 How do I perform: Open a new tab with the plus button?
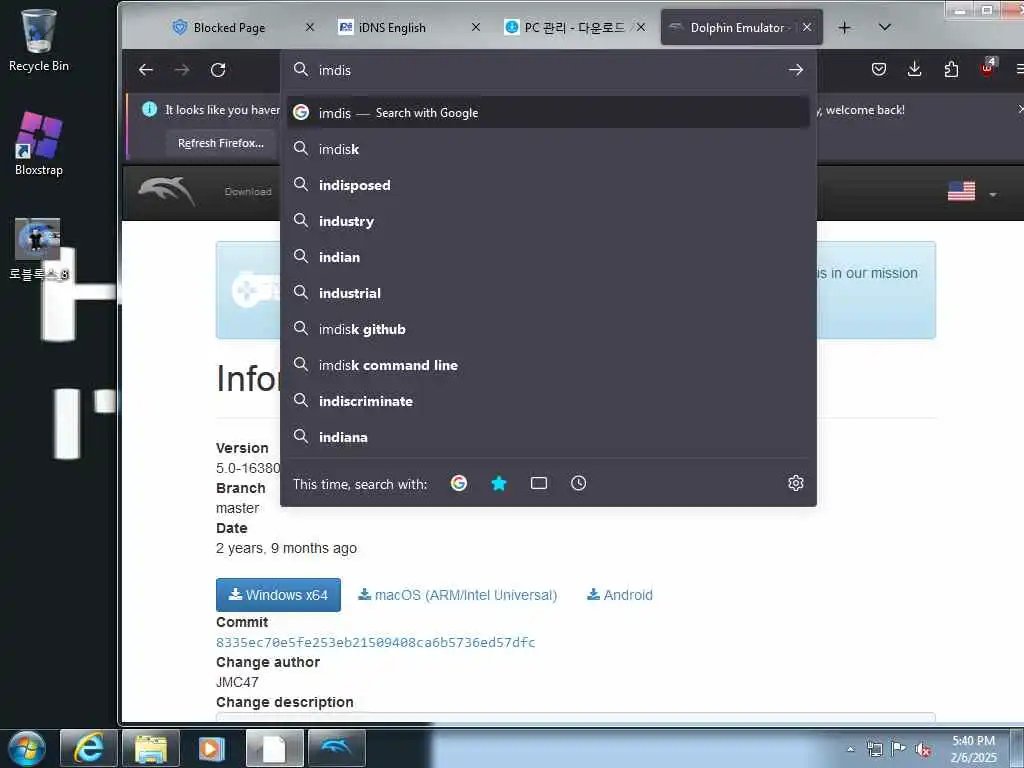(844, 27)
